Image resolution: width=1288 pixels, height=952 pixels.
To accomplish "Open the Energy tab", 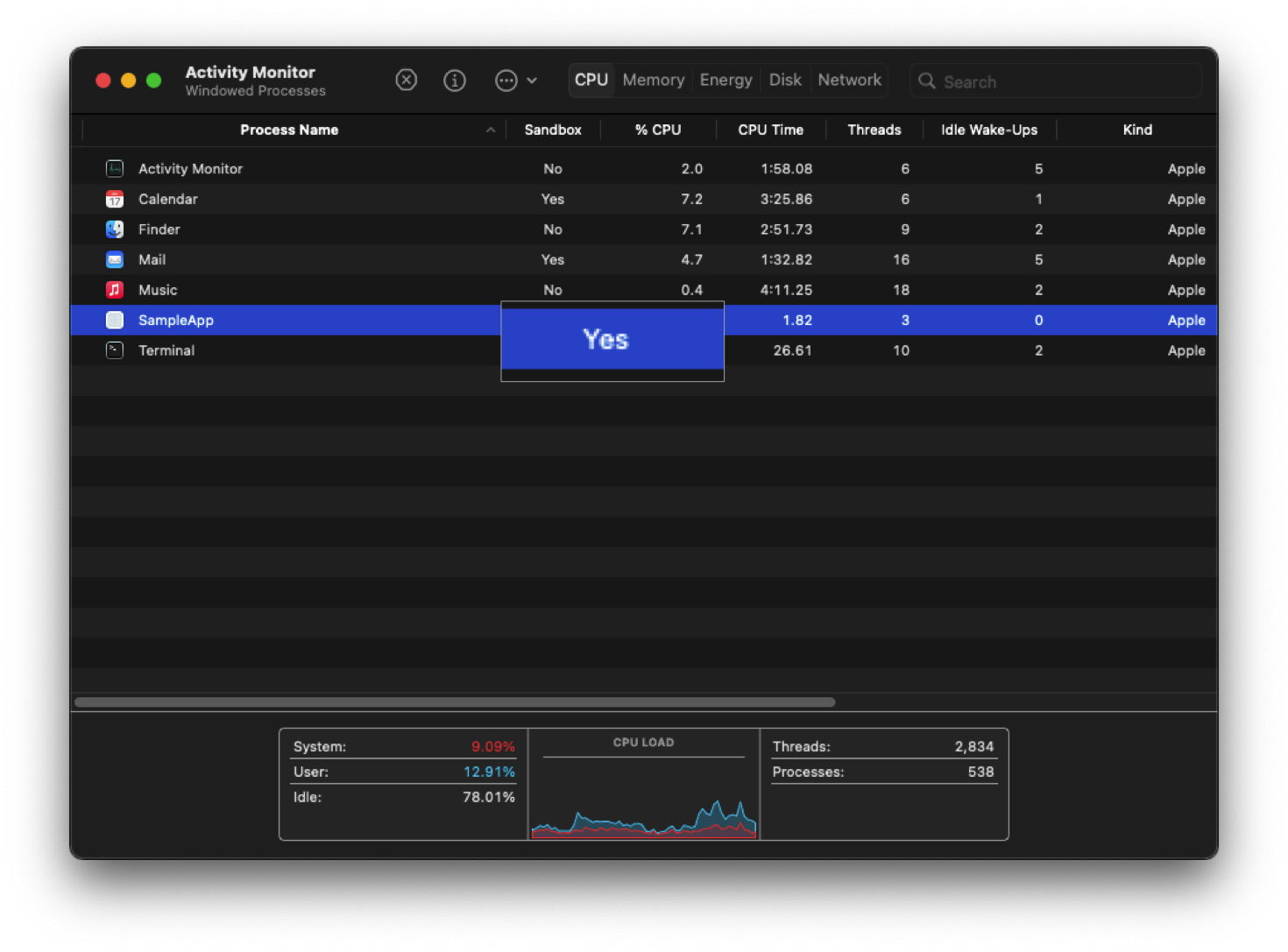I will point(725,80).
